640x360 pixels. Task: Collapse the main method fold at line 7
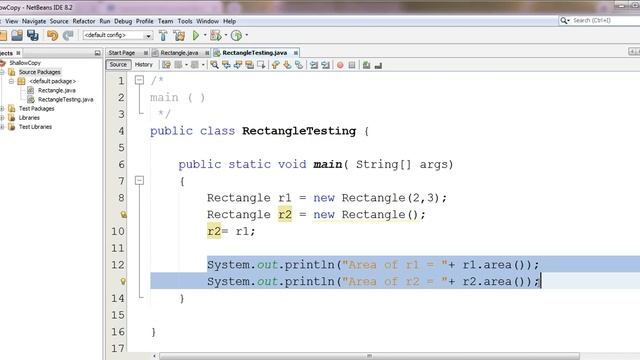pos(140,180)
